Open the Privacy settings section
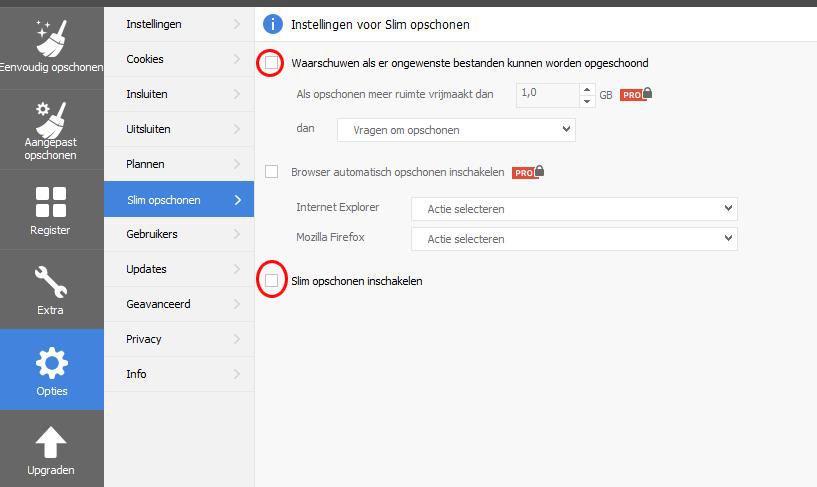 (179, 339)
